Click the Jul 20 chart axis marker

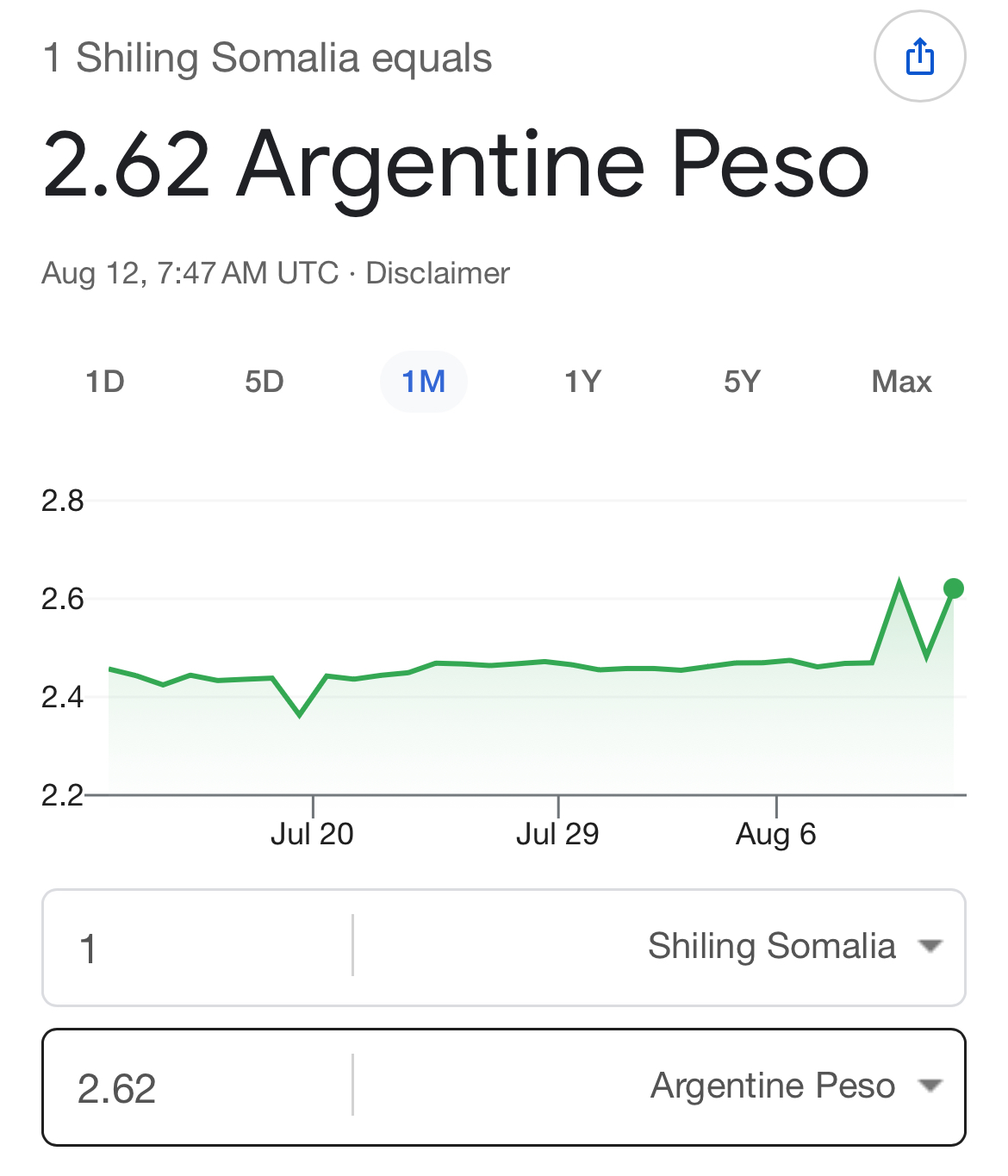312,833
